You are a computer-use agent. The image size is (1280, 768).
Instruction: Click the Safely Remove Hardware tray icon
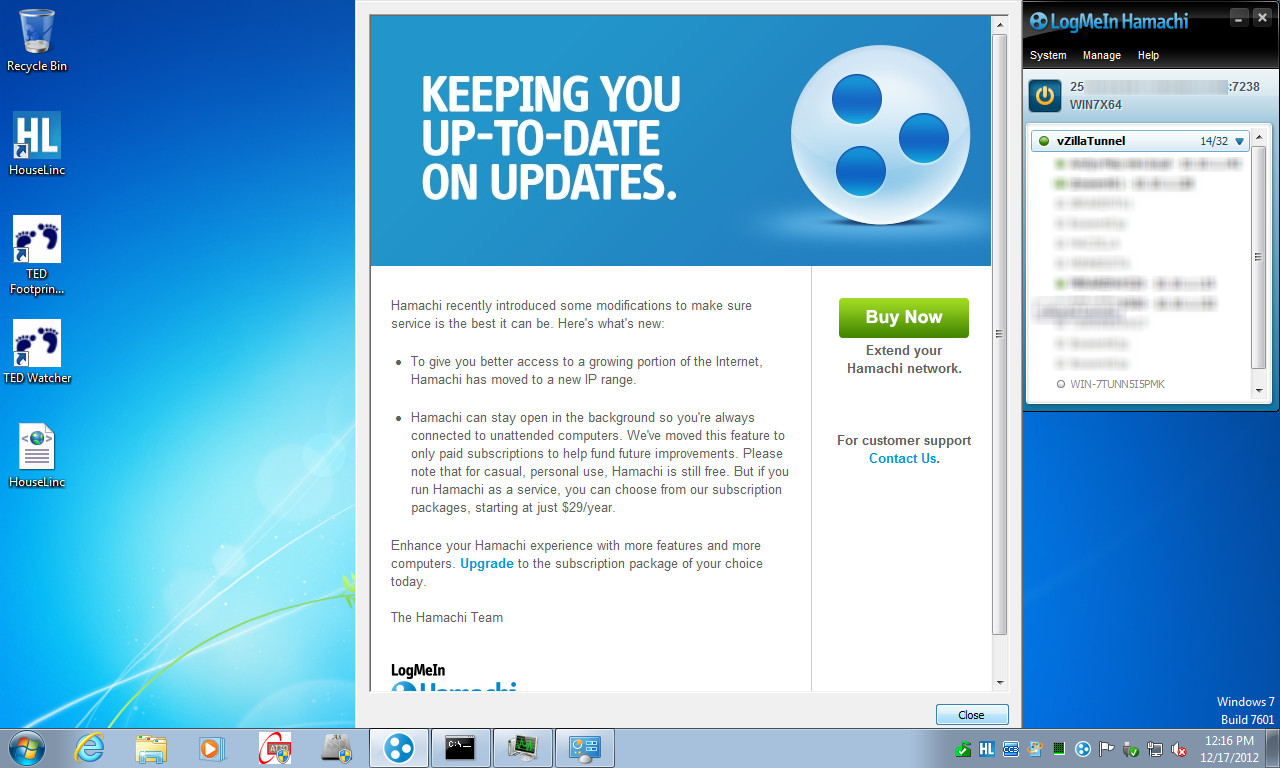pos(1131,748)
